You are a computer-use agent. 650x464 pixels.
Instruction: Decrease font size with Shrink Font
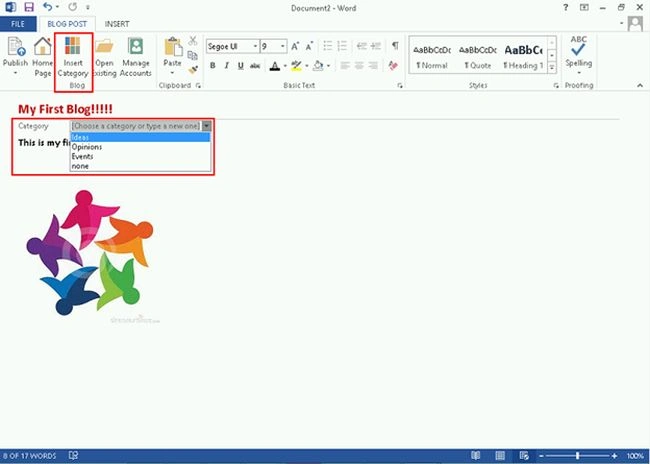309,46
